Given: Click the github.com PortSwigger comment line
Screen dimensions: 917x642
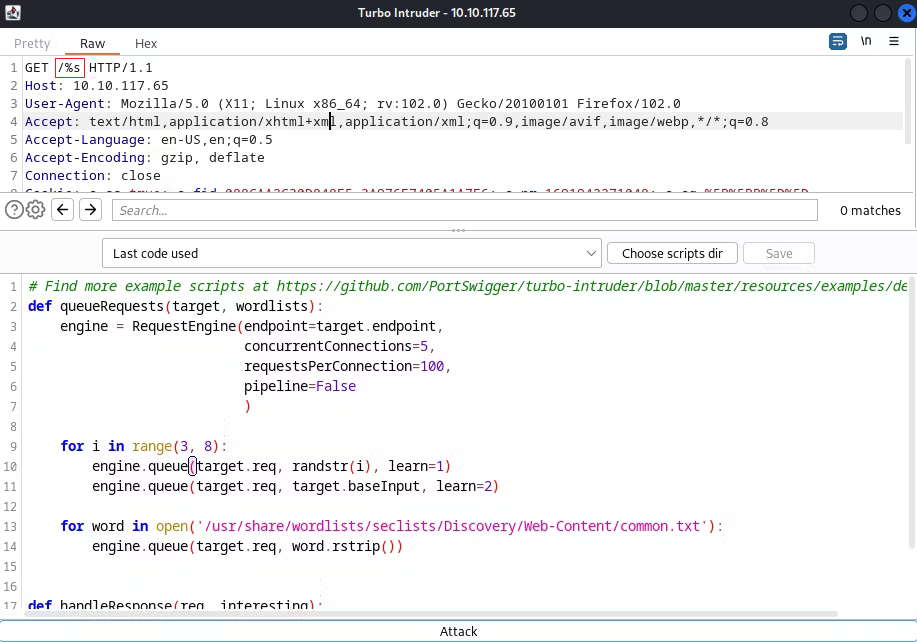Looking at the screenshot, I should point(468,287).
